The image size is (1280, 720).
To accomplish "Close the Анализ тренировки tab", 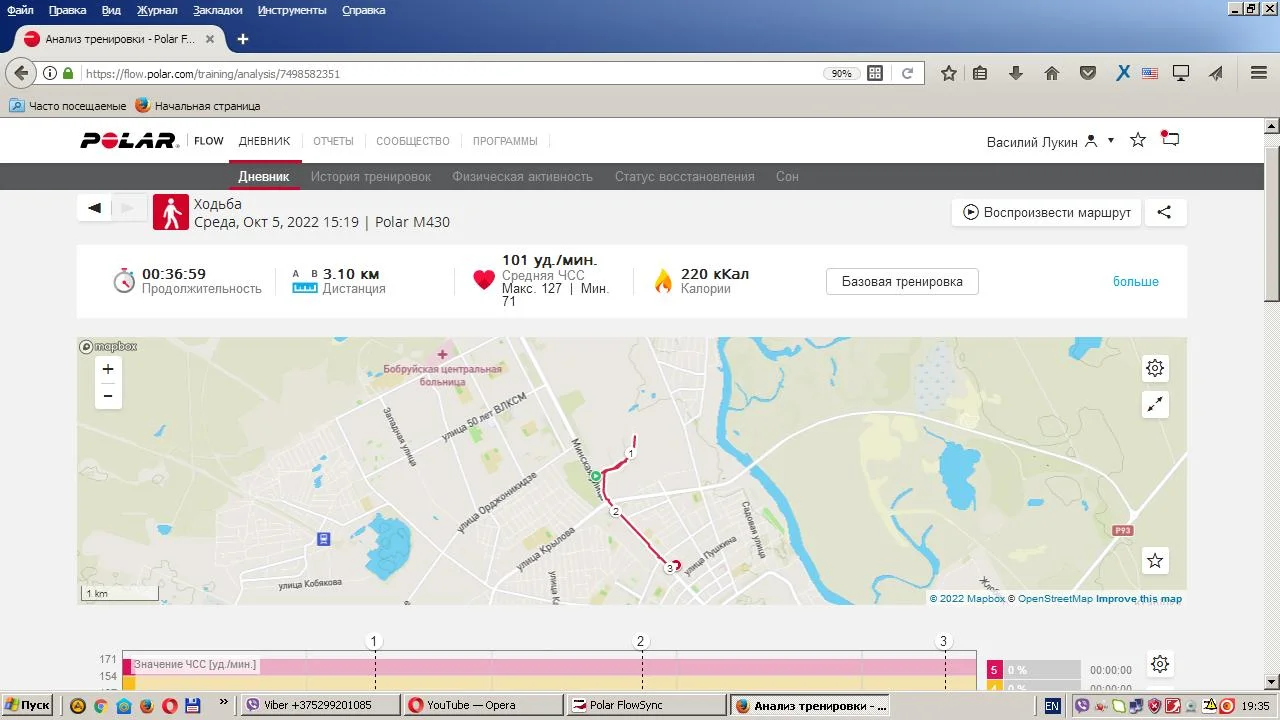I will [210, 39].
